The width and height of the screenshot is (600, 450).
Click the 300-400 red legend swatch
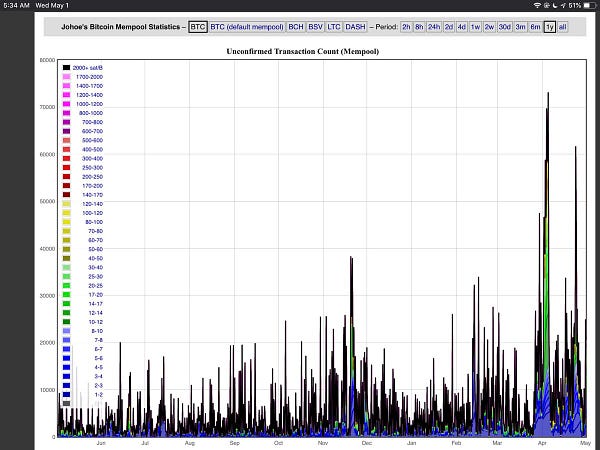tap(67, 158)
